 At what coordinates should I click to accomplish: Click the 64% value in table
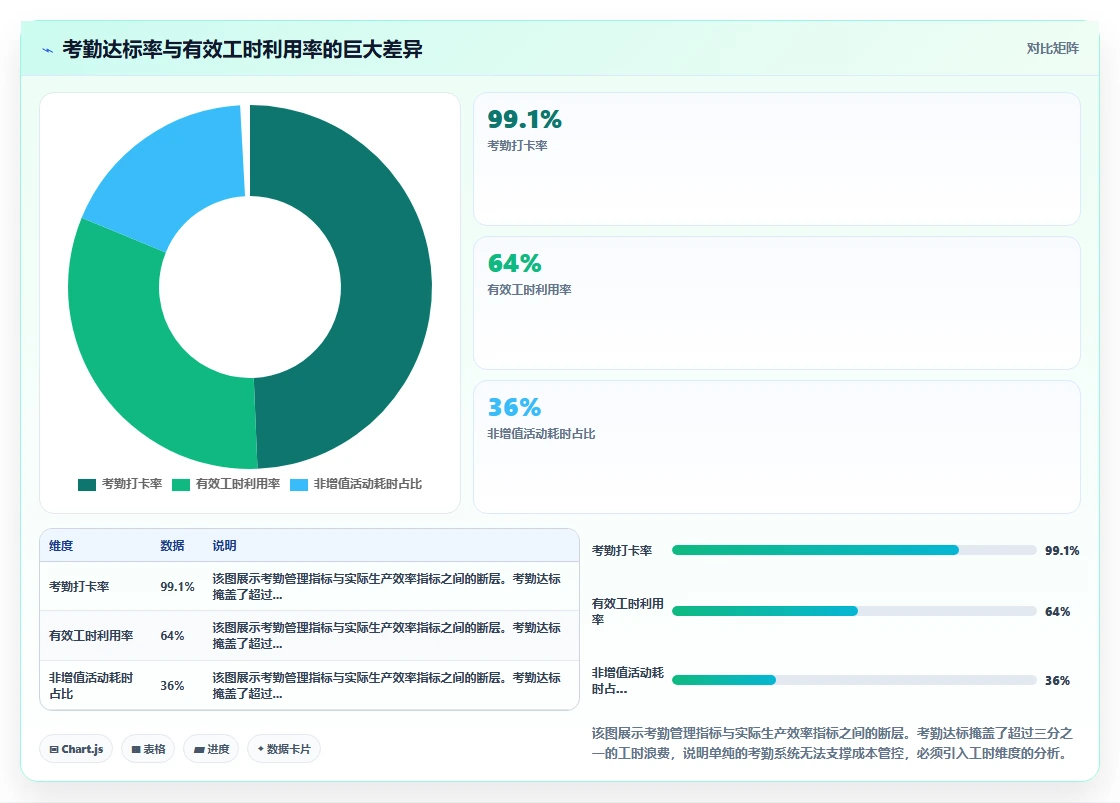(x=172, y=636)
